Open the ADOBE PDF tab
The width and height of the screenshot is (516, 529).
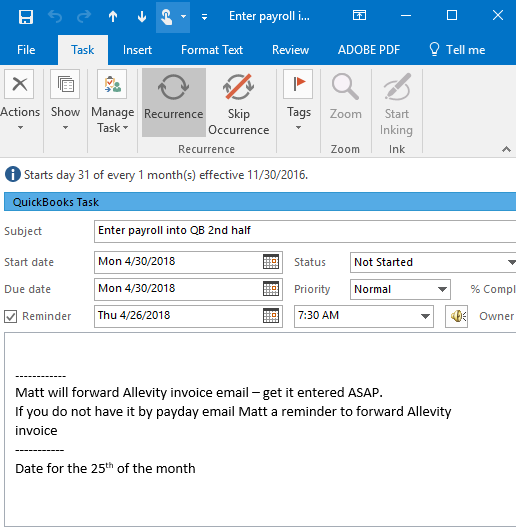369,50
